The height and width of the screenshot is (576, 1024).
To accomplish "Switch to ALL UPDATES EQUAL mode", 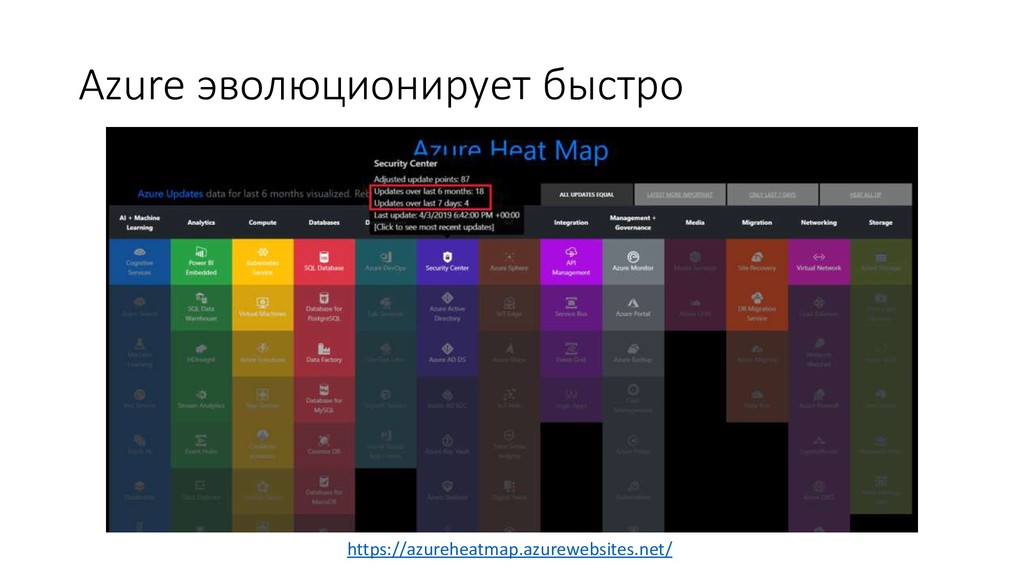I will (586, 195).
